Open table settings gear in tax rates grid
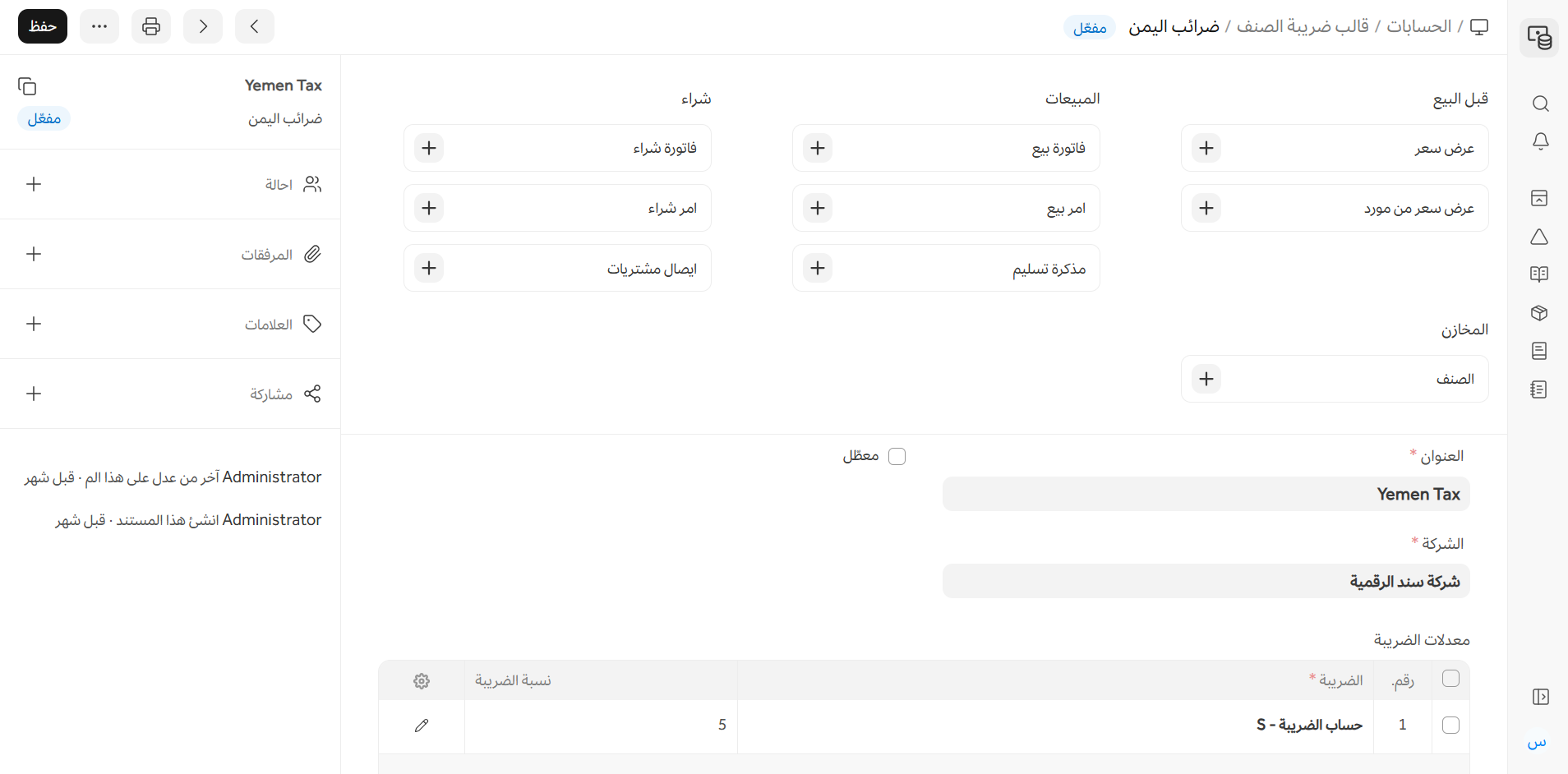Viewport: 1568px width, 774px height. pos(422,681)
